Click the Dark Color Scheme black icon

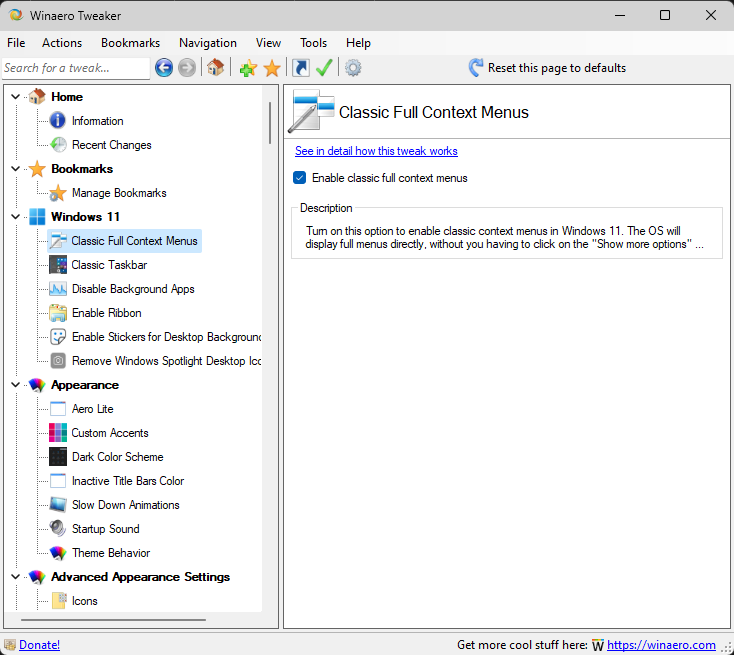pos(58,457)
